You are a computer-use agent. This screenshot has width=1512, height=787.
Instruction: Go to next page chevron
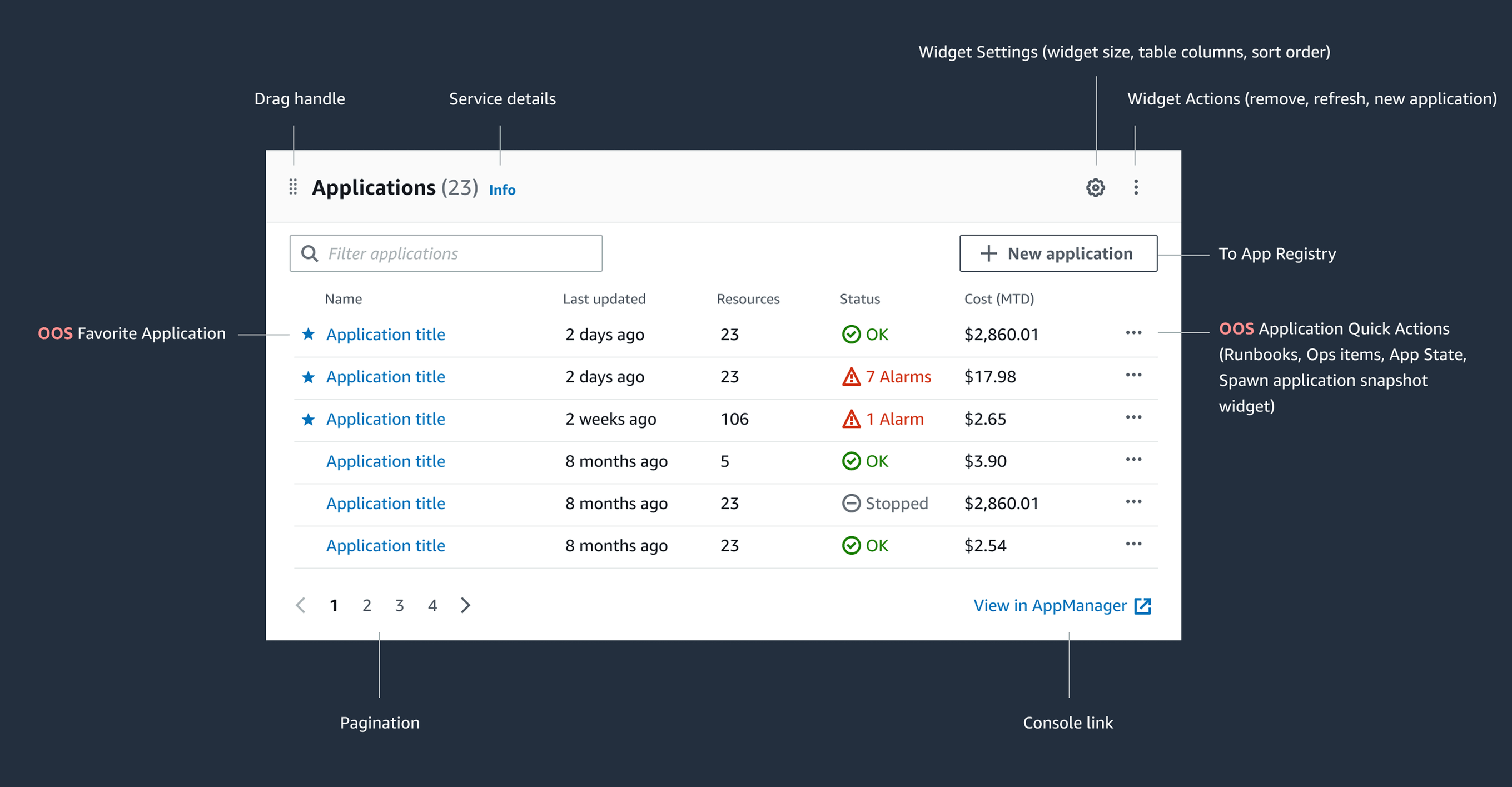pos(465,605)
